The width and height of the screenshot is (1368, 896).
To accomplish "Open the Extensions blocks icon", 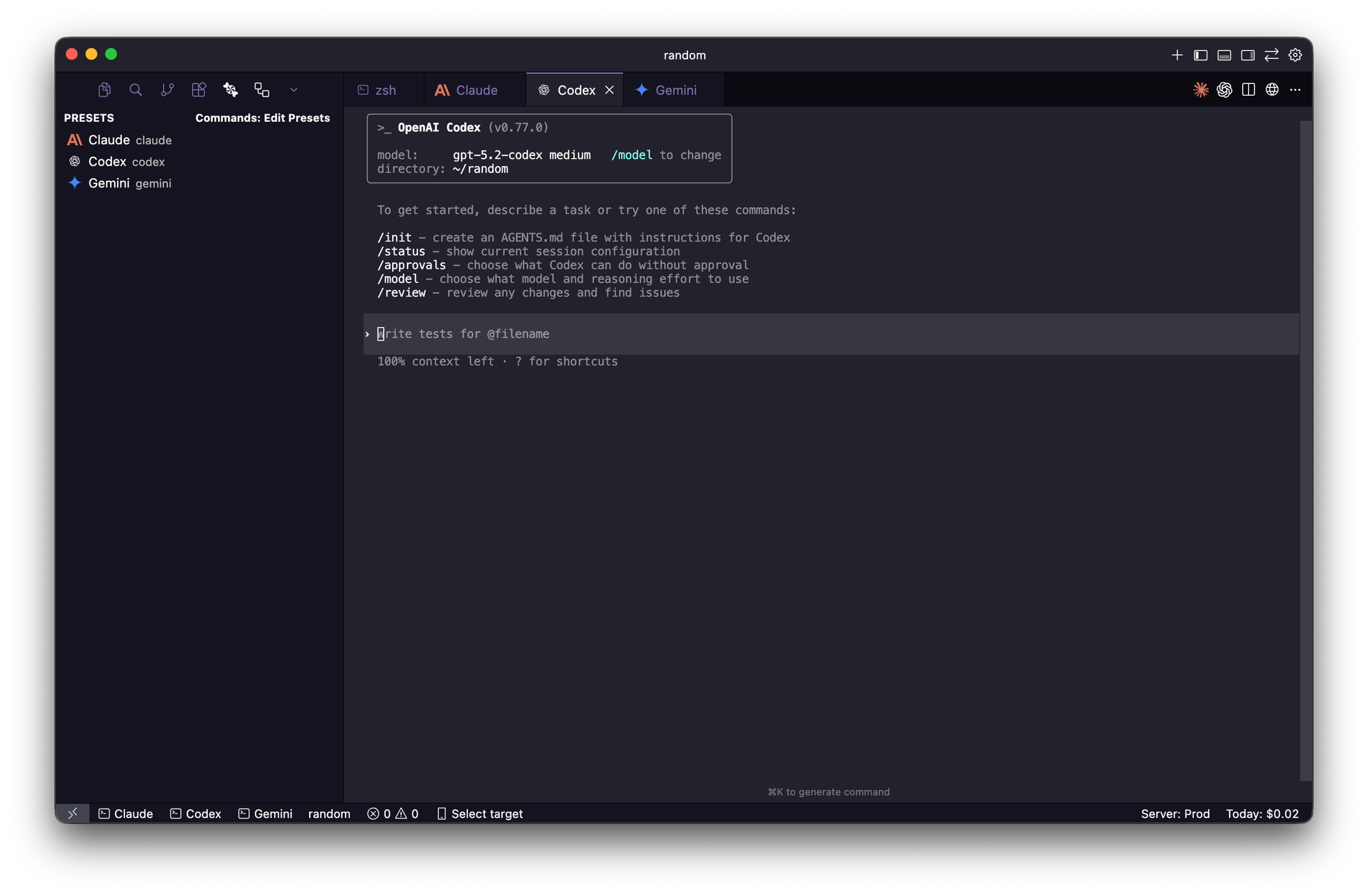I will [199, 90].
